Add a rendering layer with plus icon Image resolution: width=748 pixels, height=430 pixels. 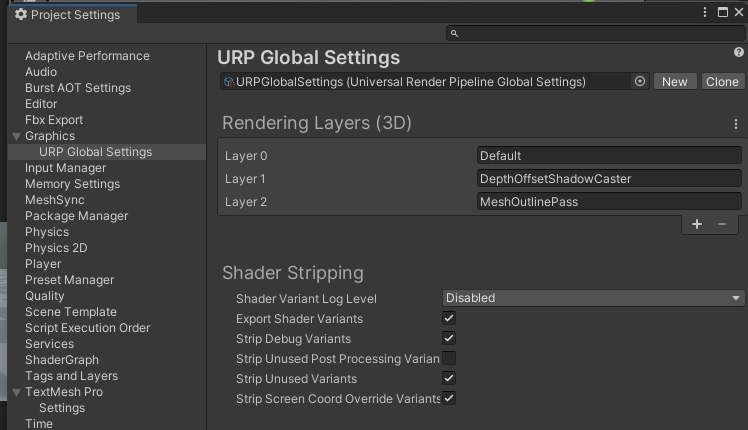point(697,225)
